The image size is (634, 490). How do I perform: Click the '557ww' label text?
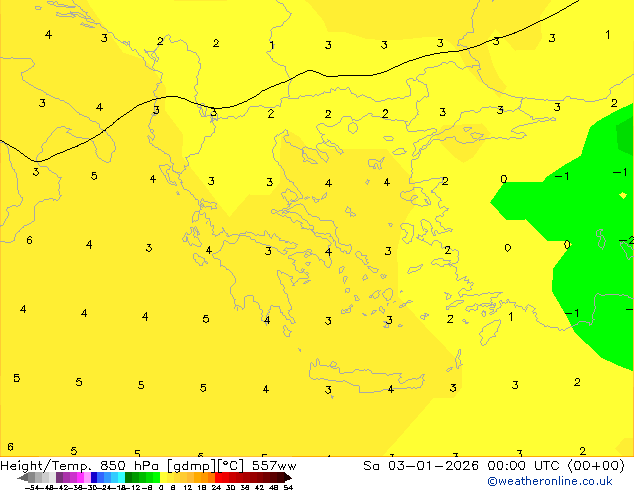(x=274, y=466)
